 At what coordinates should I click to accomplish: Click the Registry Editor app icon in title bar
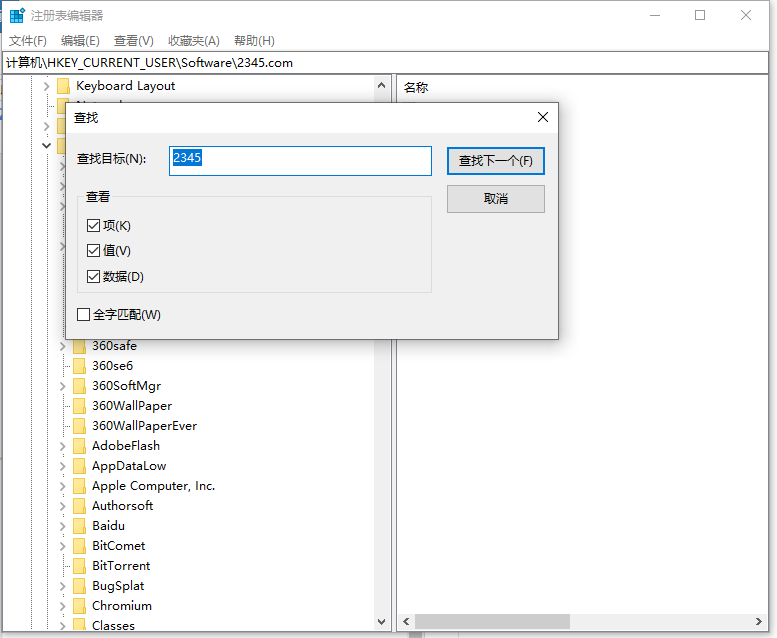pos(17,16)
